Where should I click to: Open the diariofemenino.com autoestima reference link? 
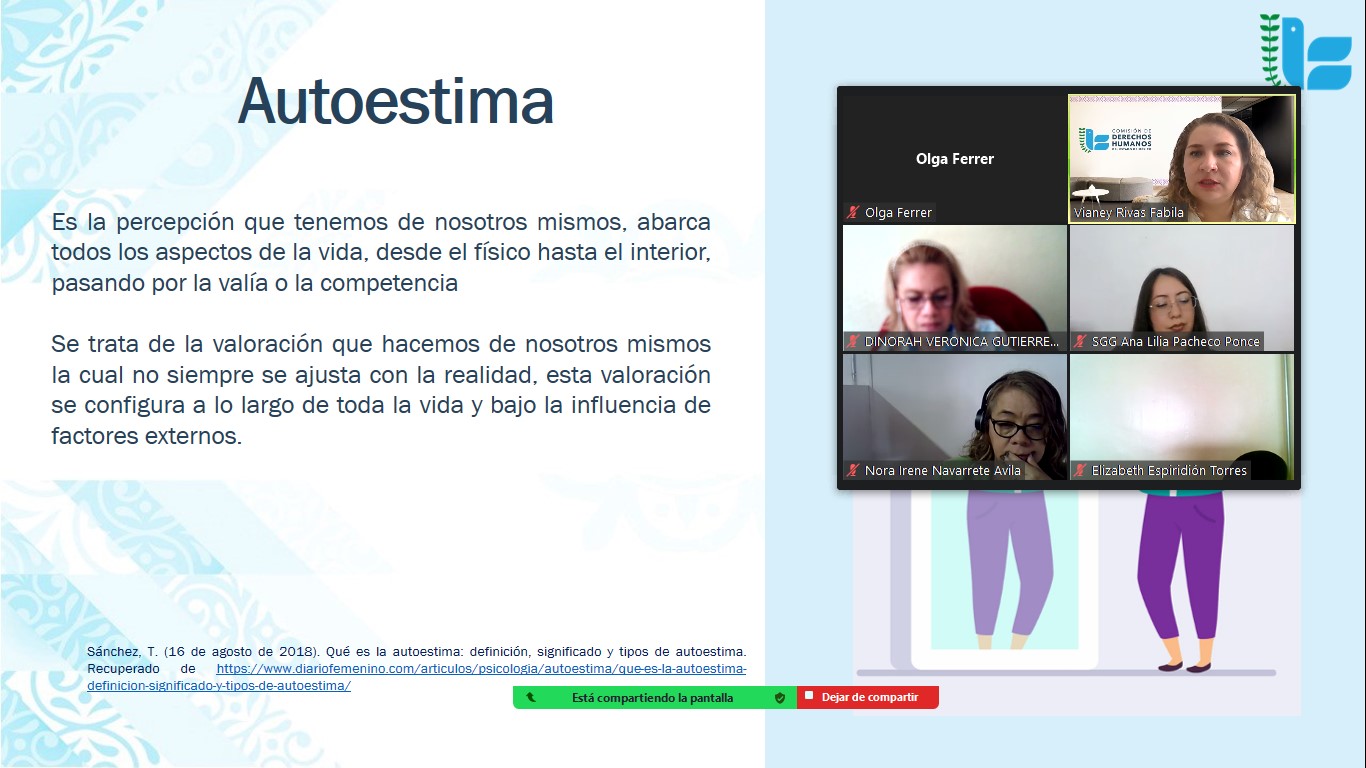coord(481,668)
